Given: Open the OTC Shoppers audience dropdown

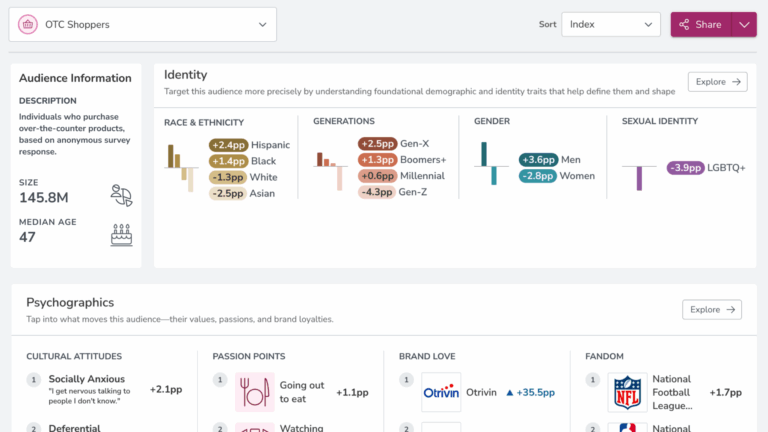Looking at the screenshot, I should click(142, 24).
